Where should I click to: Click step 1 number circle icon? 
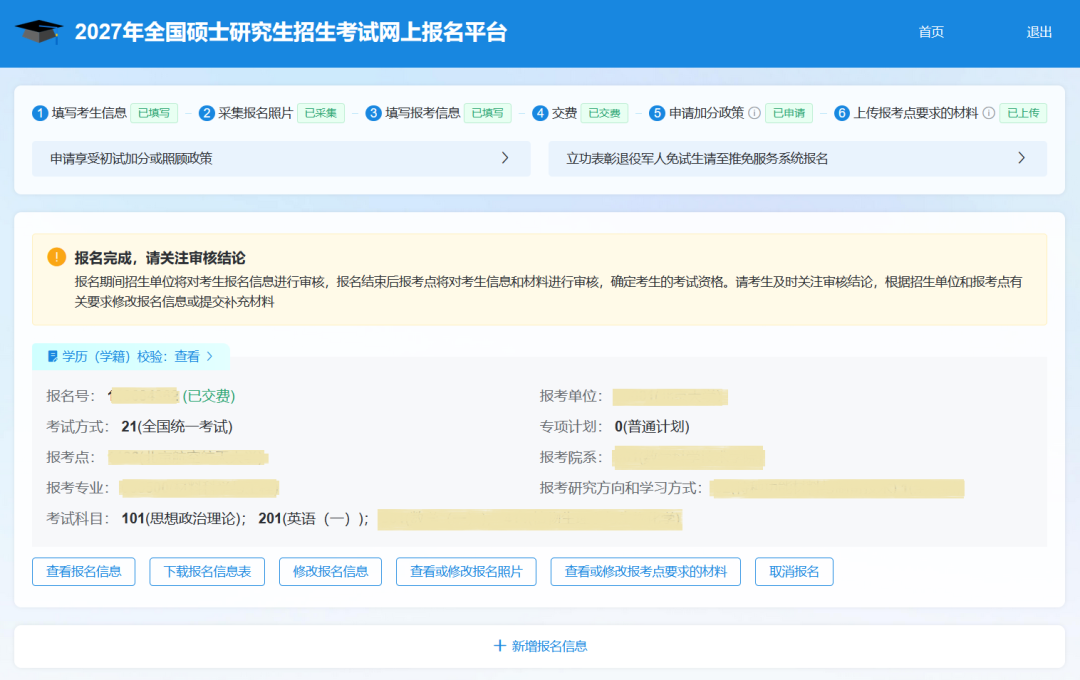tap(40, 113)
